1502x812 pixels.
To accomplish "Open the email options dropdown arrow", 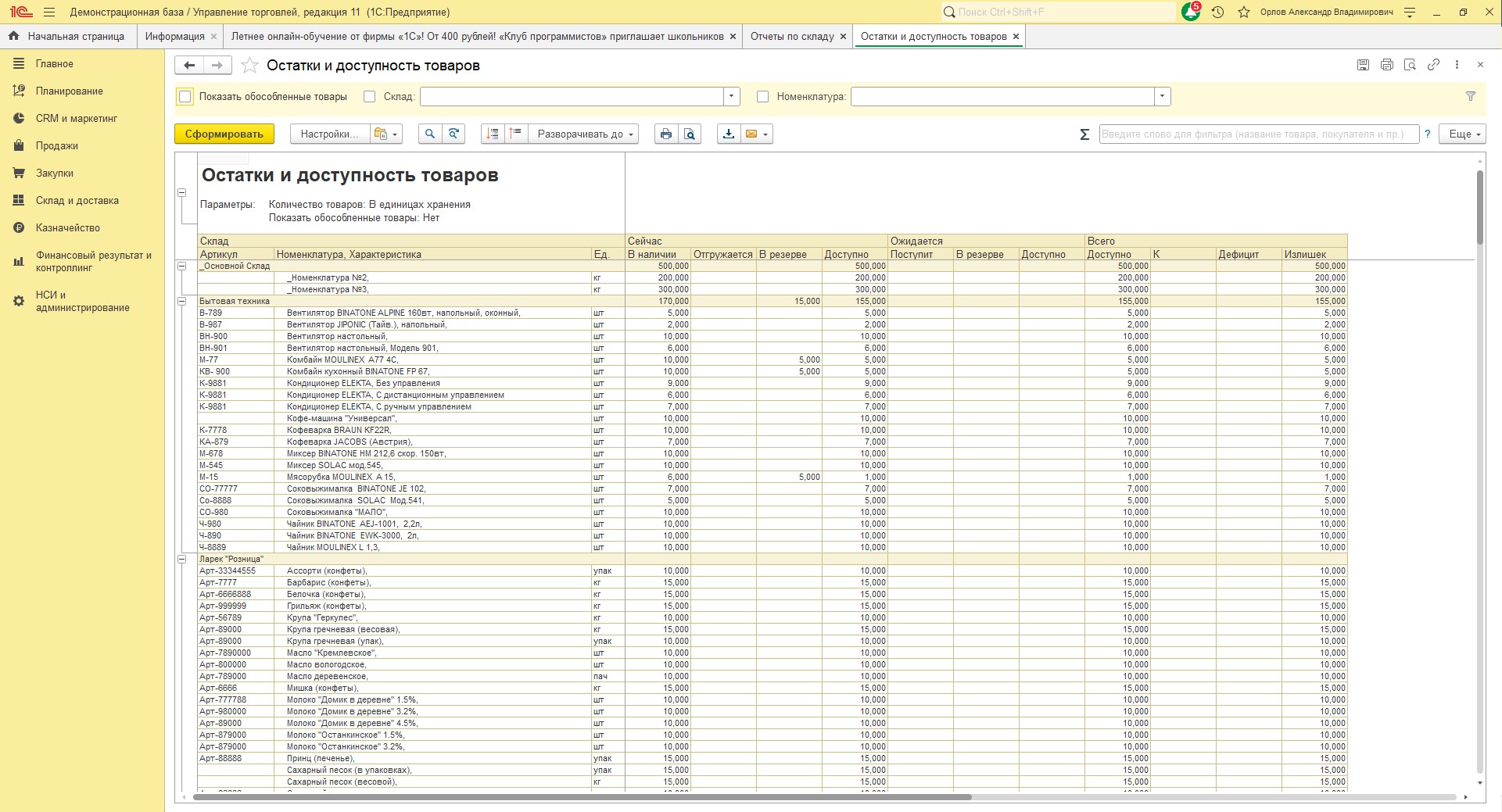I will point(766,134).
